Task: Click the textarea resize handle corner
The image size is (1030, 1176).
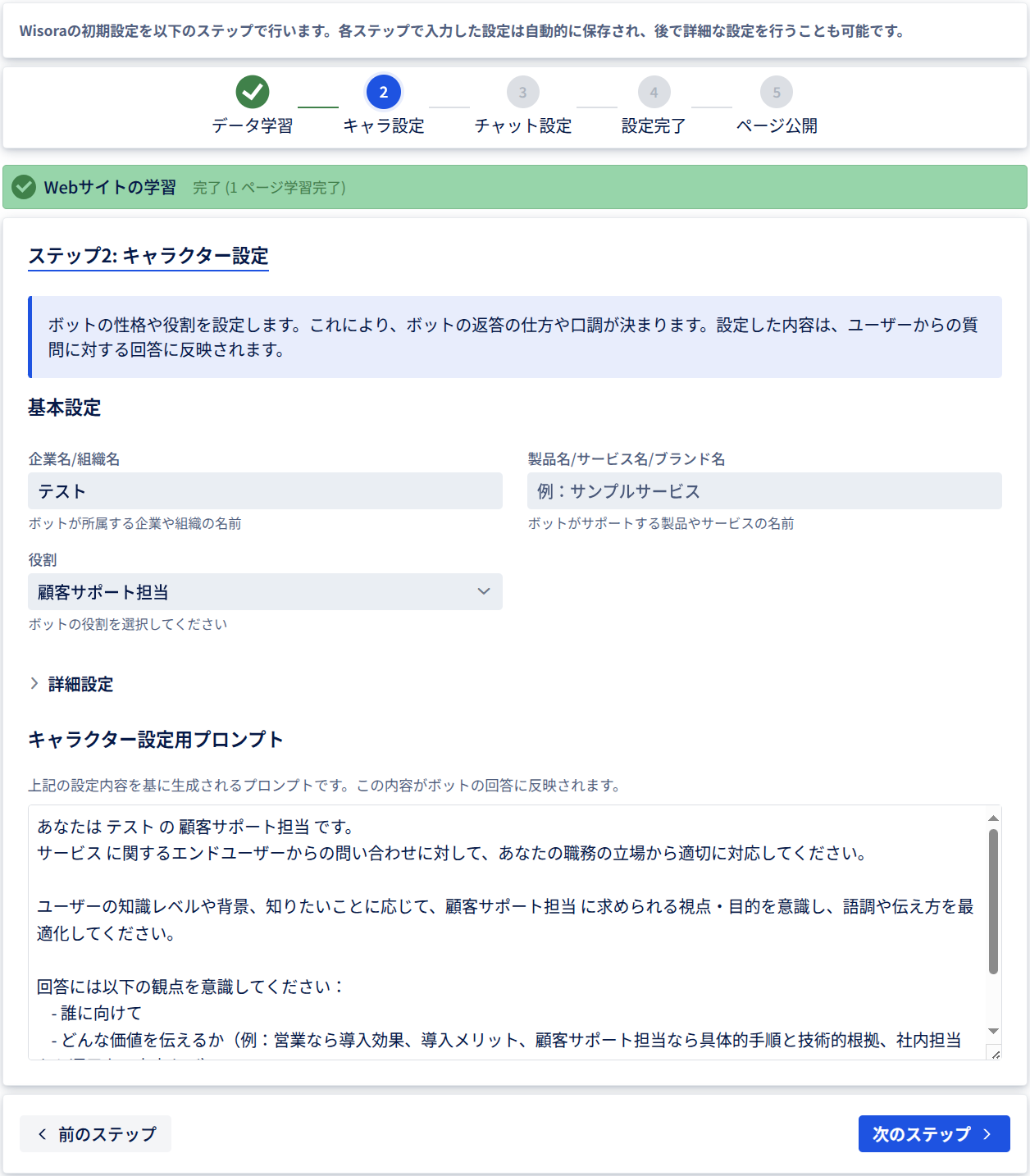Action: click(x=995, y=1054)
